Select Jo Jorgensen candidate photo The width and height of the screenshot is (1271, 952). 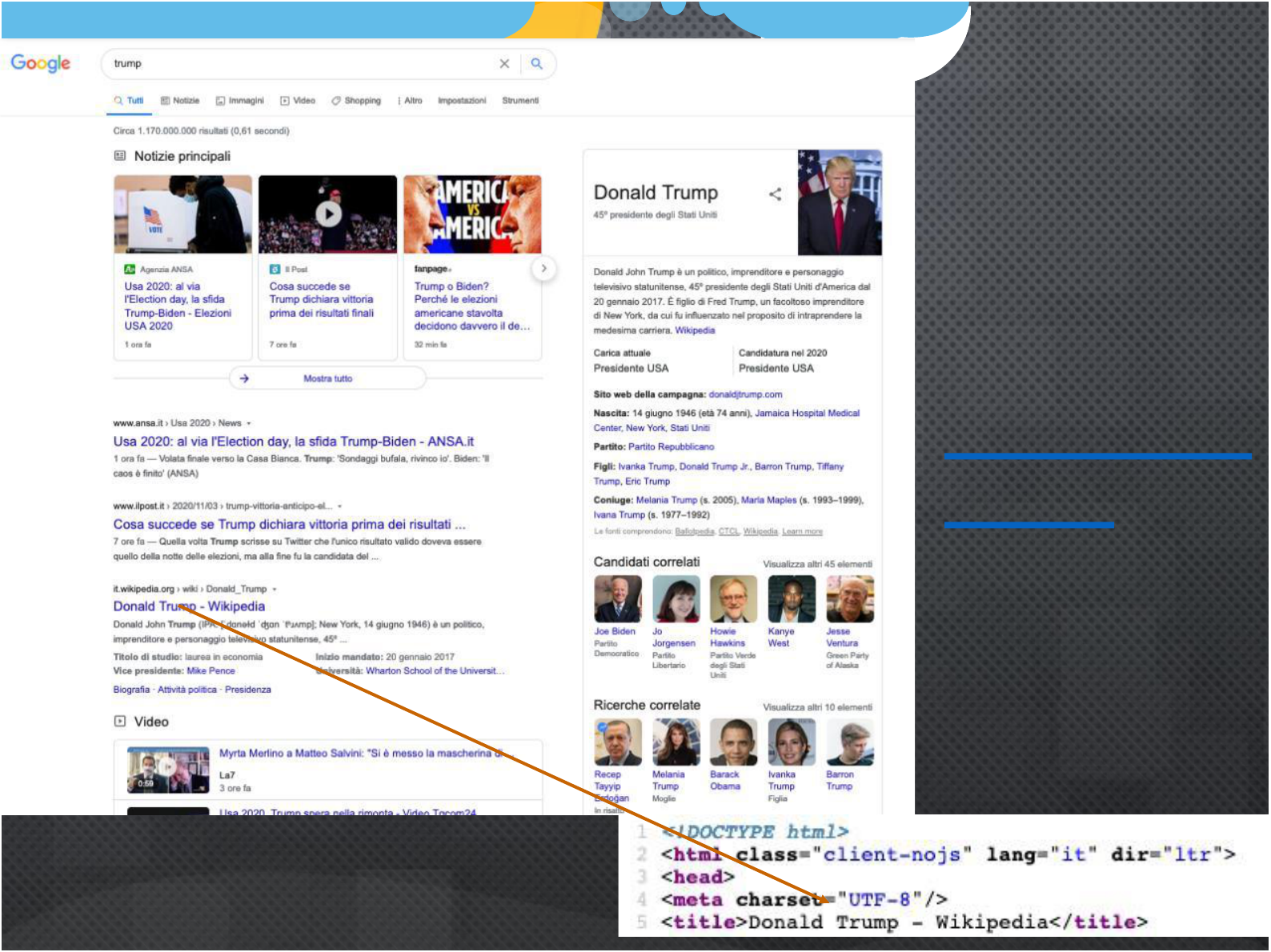[x=676, y=599]
